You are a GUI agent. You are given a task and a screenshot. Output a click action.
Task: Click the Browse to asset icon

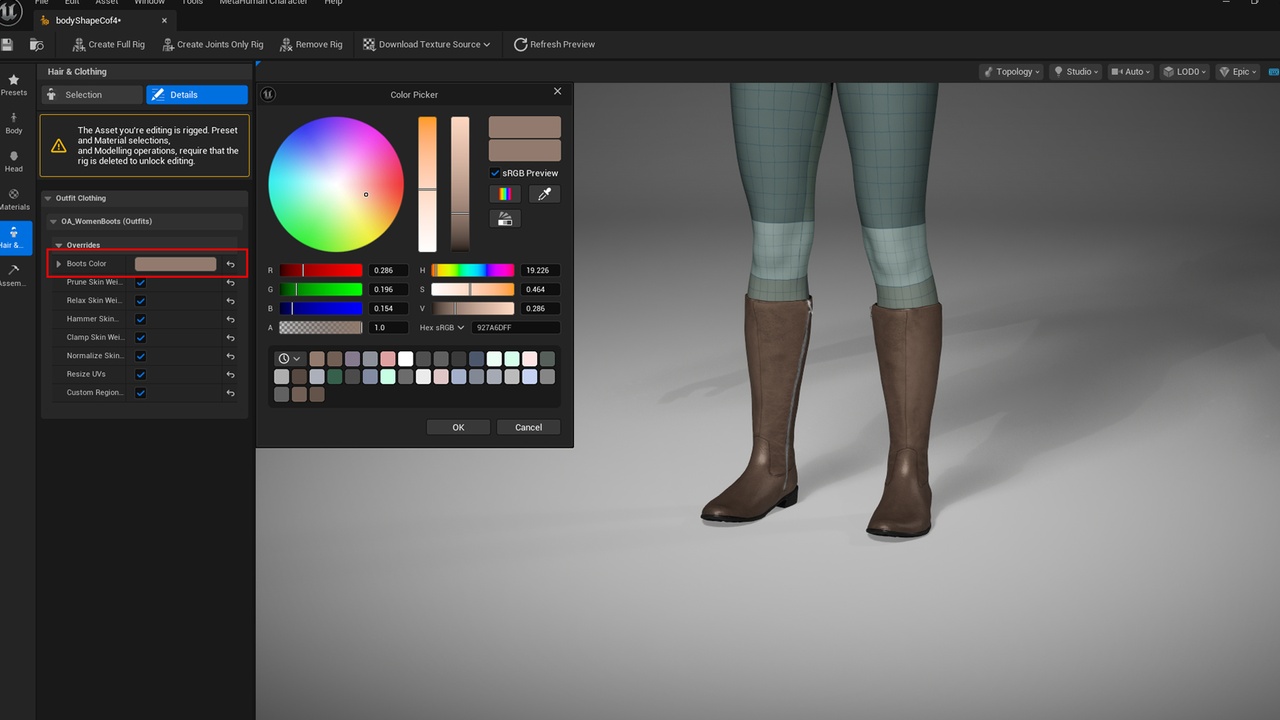(37, 44)
